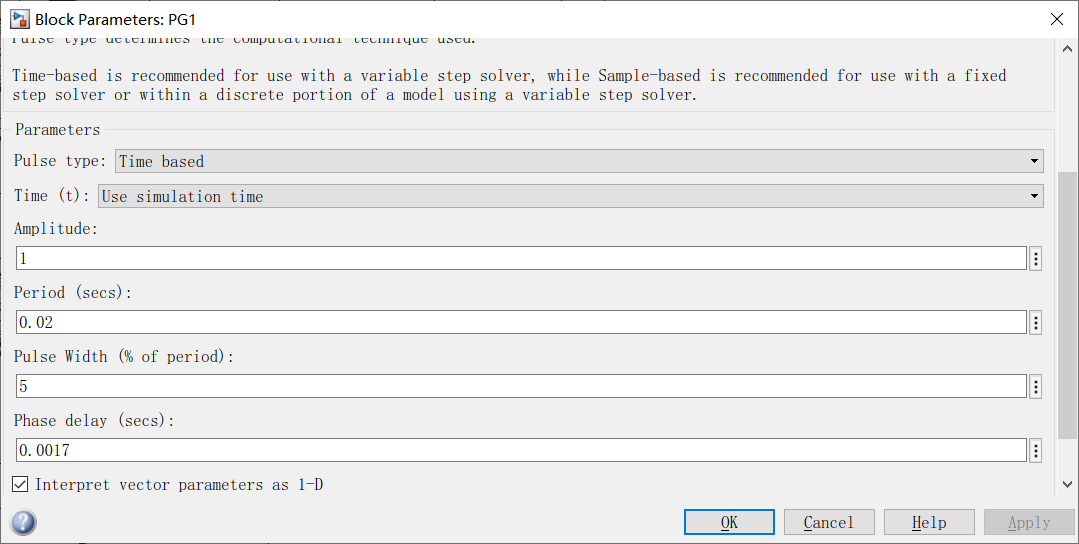1079x544 pixels.
Task: Expand the Pulse type dropdown
Action: (579, 161)
